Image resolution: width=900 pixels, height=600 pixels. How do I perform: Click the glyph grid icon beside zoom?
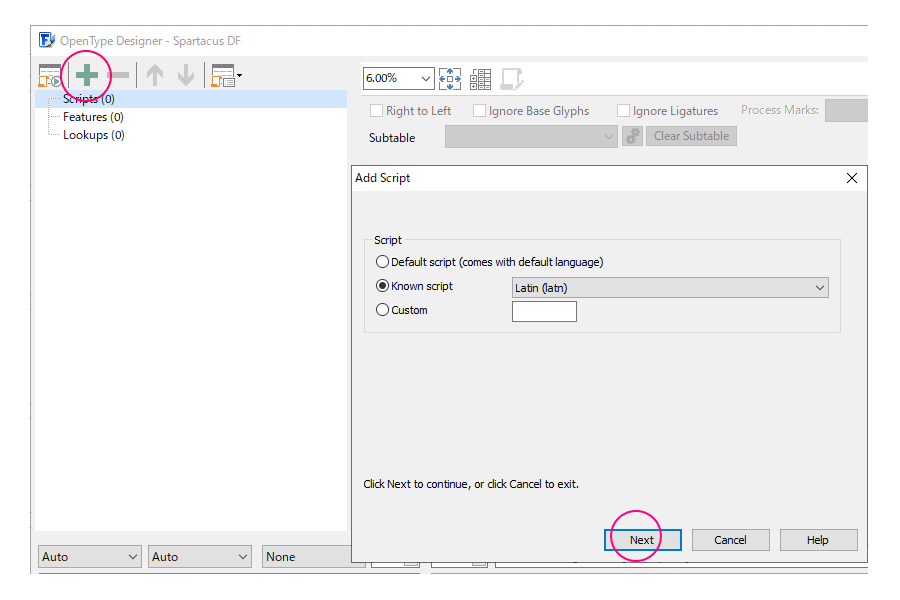(480, 79)
